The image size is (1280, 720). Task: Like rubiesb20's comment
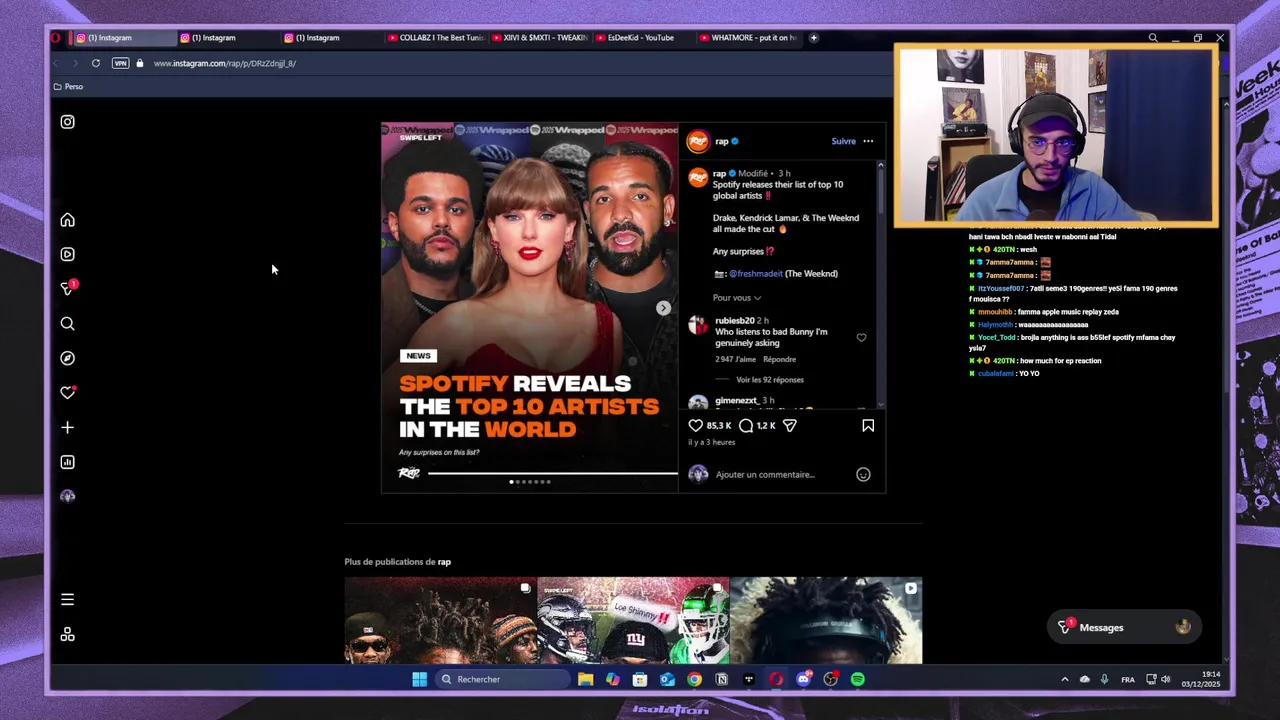pos(861,338)
